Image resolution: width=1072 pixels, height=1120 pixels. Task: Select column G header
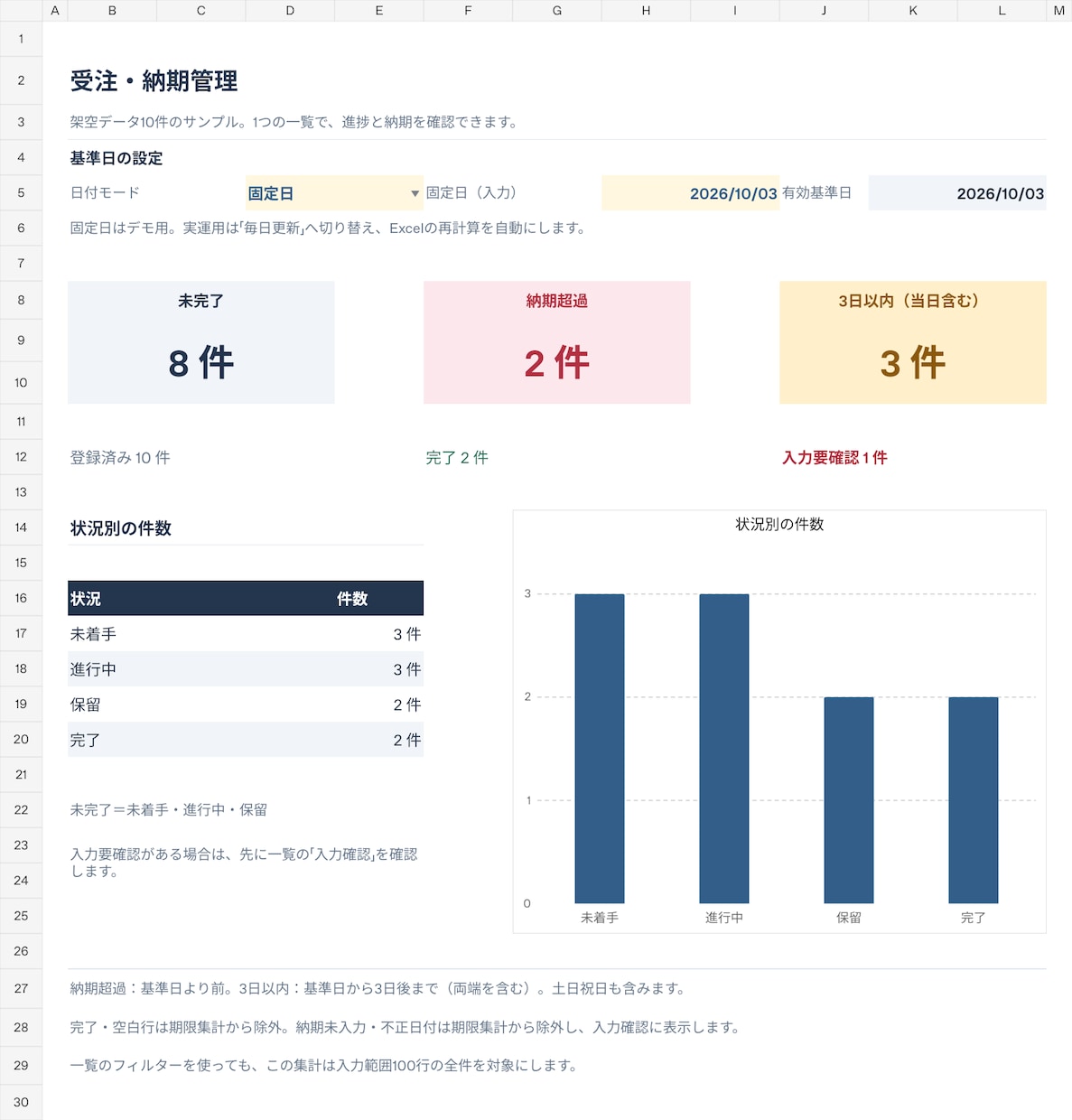click(x=557, y=11)
